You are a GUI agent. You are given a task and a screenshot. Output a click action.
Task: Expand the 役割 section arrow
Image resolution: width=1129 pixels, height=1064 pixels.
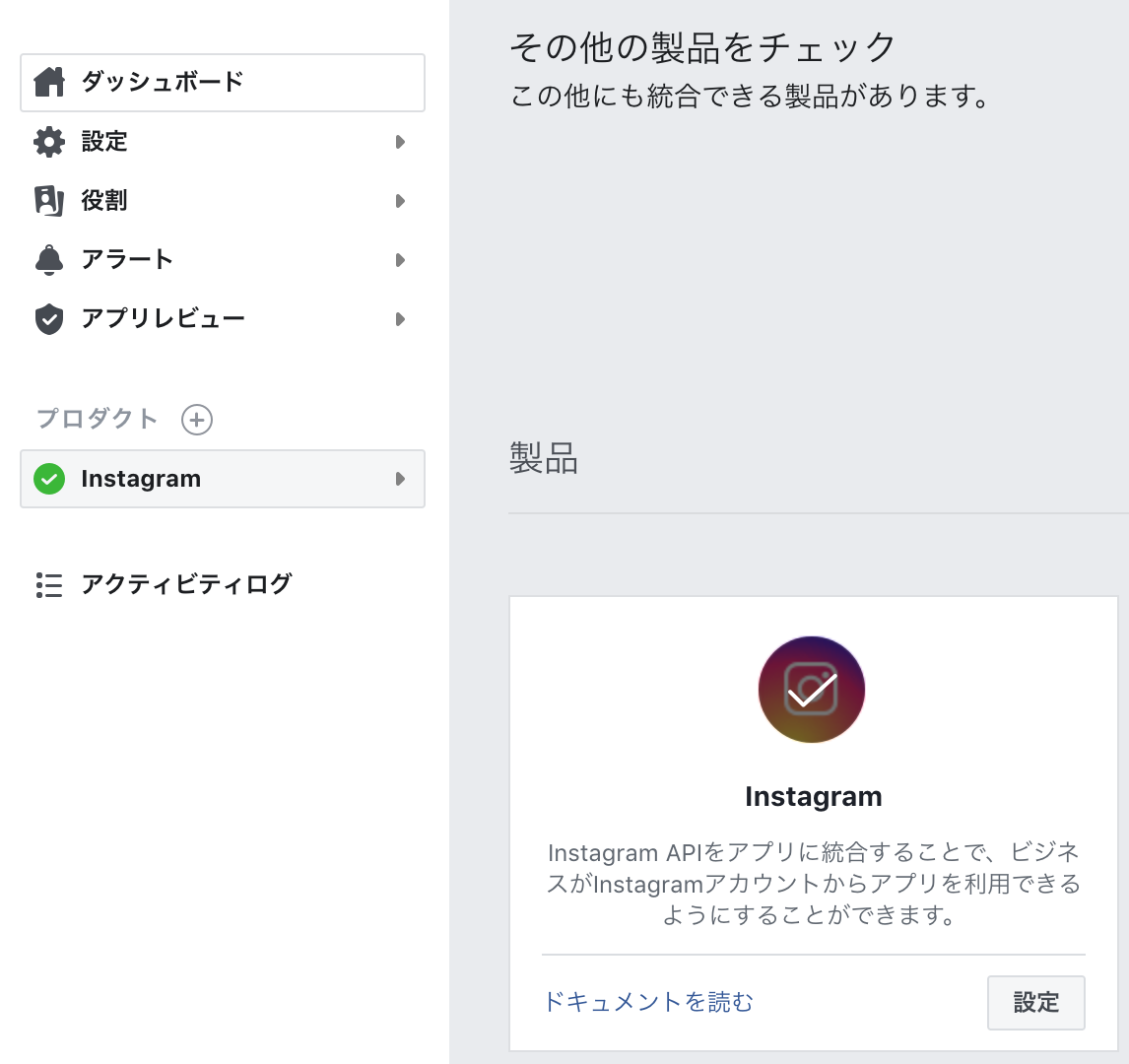tap(400, 200)
